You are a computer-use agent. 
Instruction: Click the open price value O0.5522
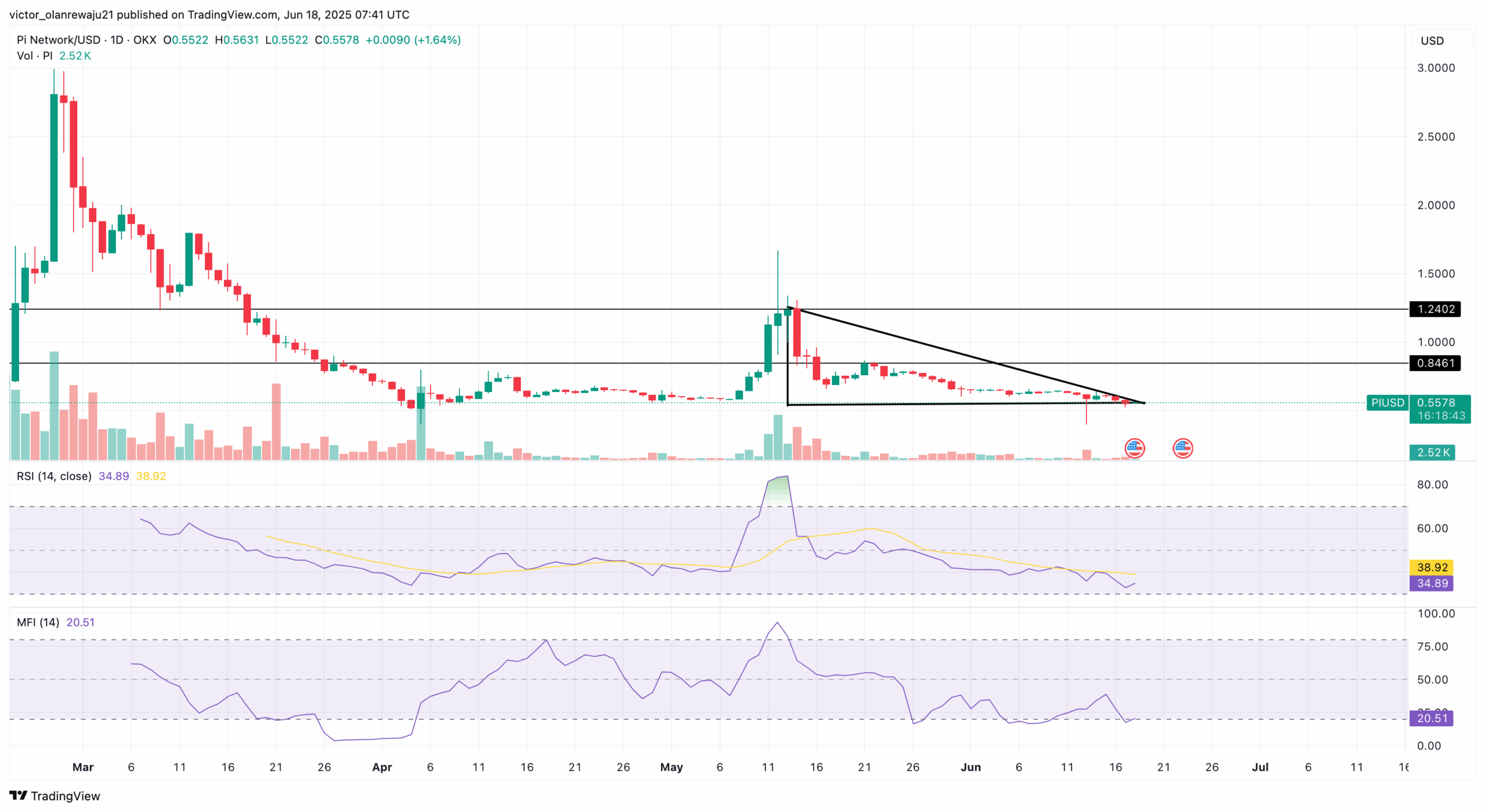click(186, 40)
